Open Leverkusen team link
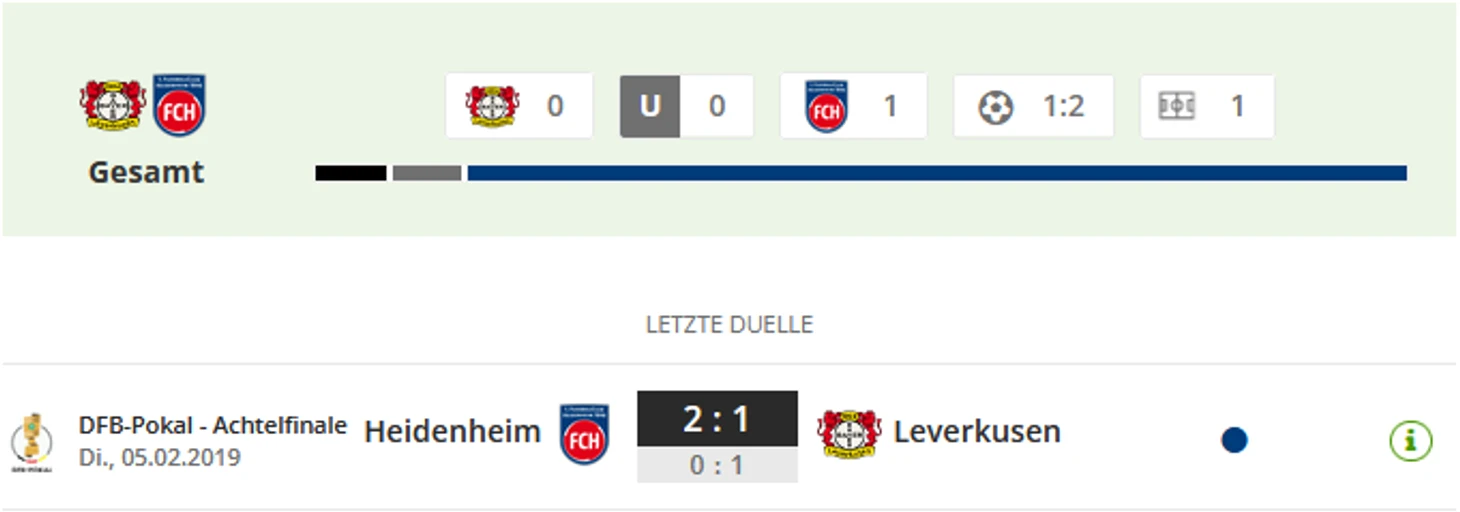 pyautogui.click(x=976, y=432)
